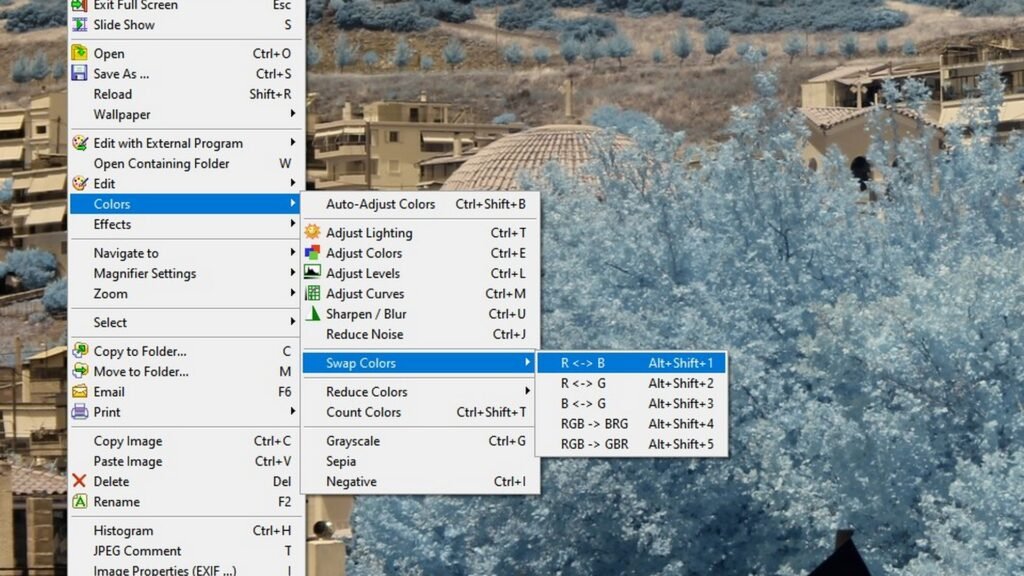Screen dimensions: 1024x576
Task: Open Image Properties (EXIF ...)
Action: [185, 569]
